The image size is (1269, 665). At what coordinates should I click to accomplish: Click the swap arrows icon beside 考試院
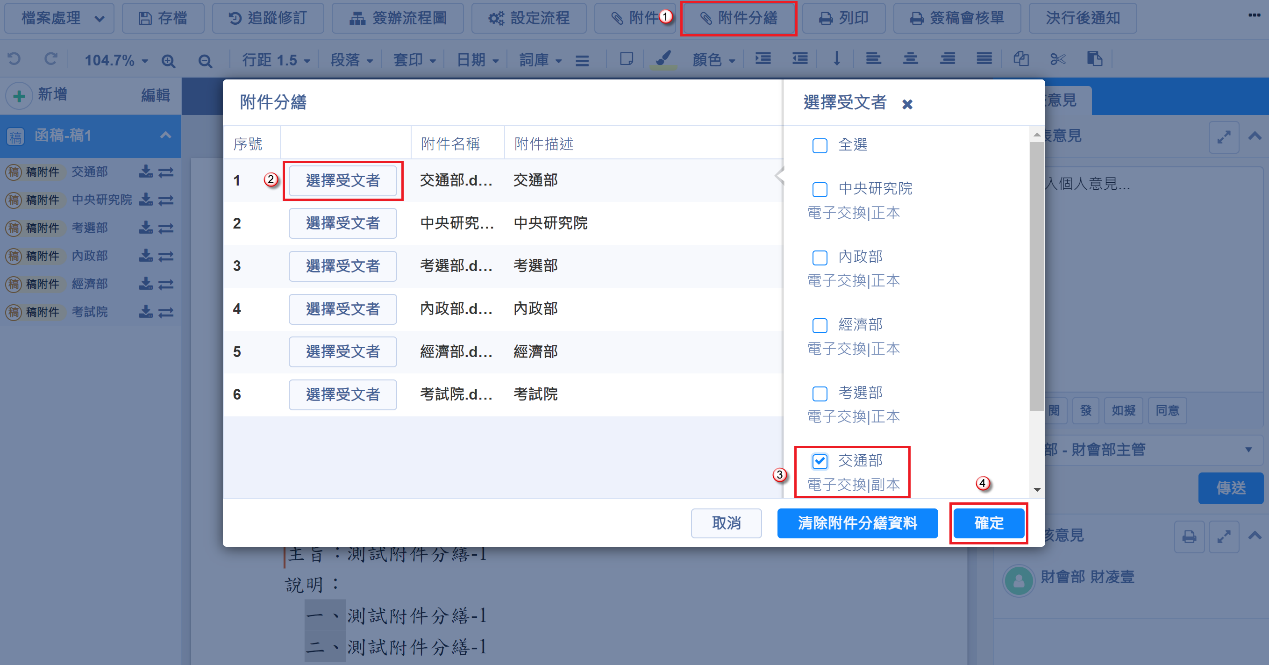pyautogui.click(x=166, y=313)
